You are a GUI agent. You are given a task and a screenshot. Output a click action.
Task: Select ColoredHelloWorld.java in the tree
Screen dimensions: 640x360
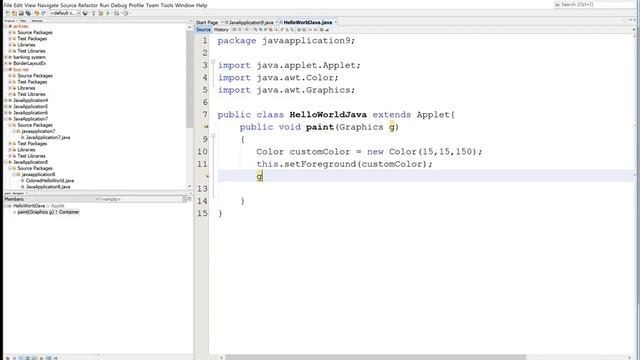50,180
